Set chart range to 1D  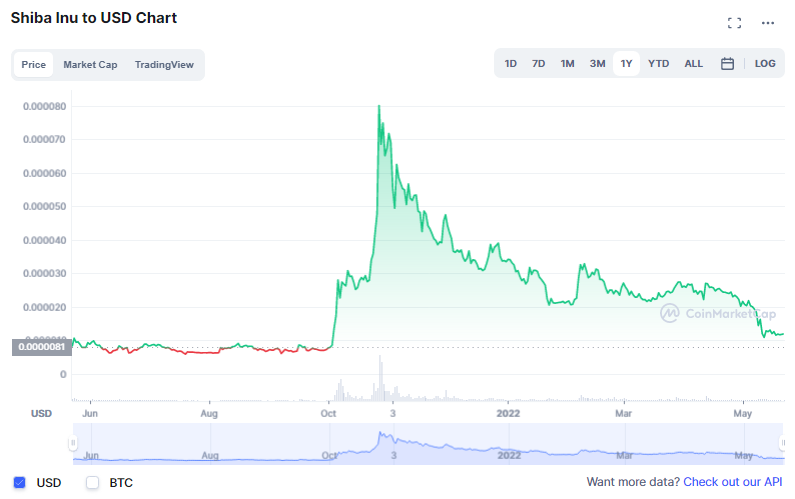tap(511, 63)
